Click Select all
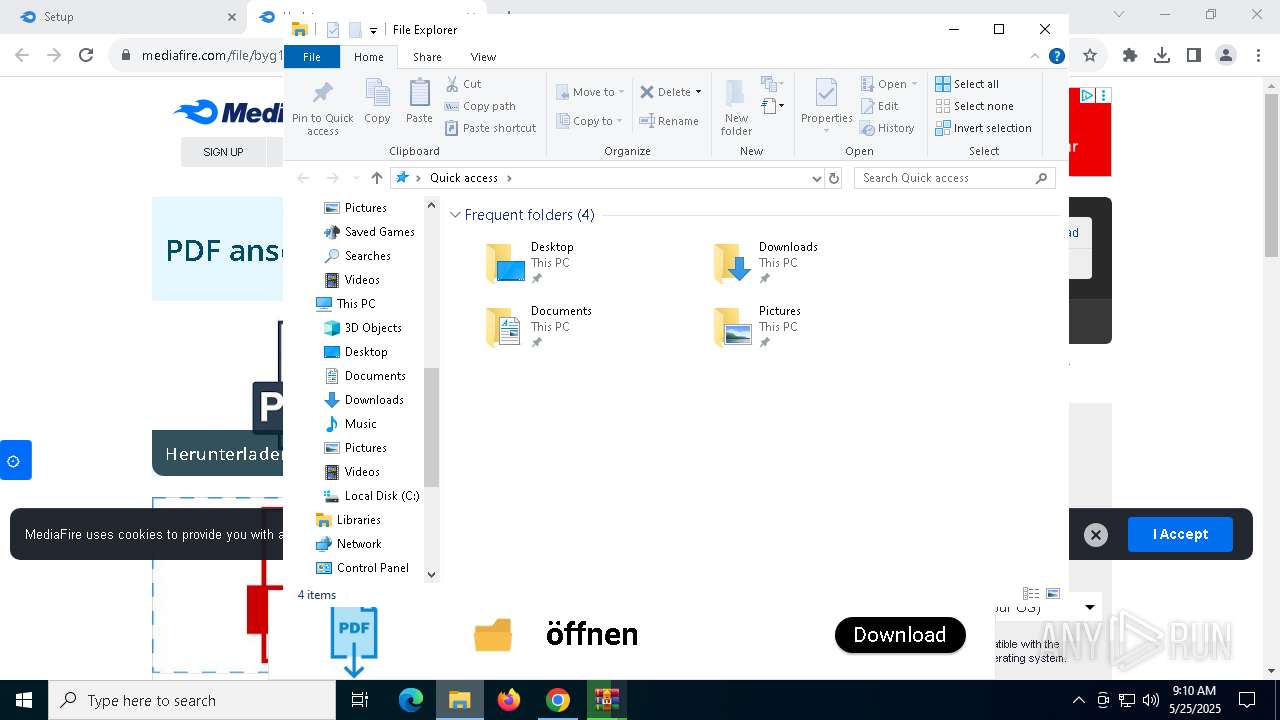Screen dimensions: 1280x720 coord(967,84)
